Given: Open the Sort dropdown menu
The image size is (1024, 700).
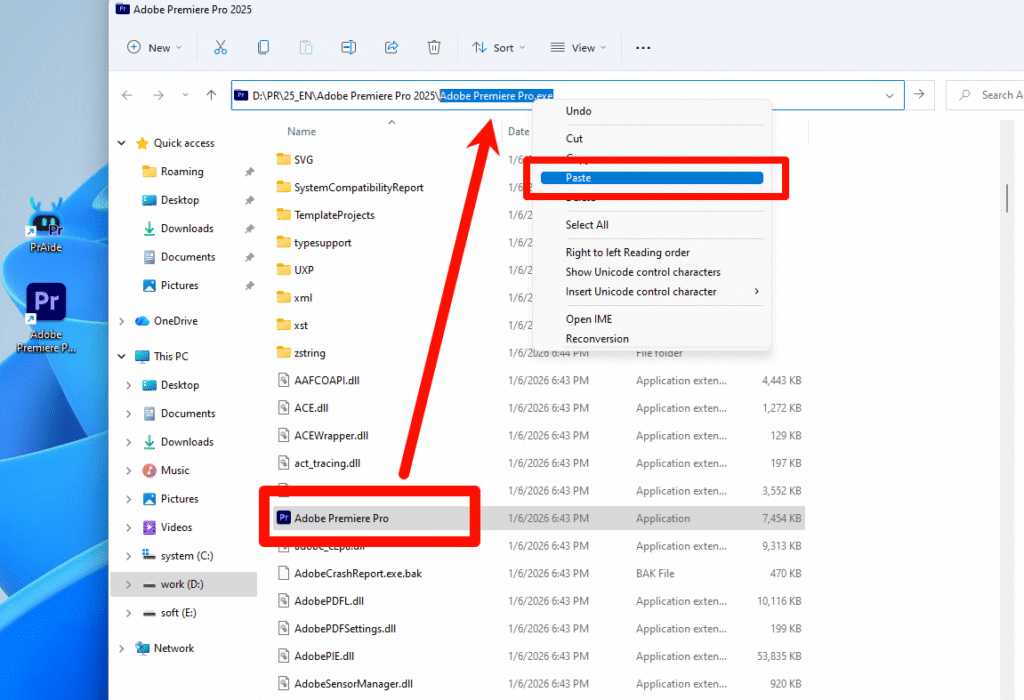Looking at the screenshot, I should [498, 47].
